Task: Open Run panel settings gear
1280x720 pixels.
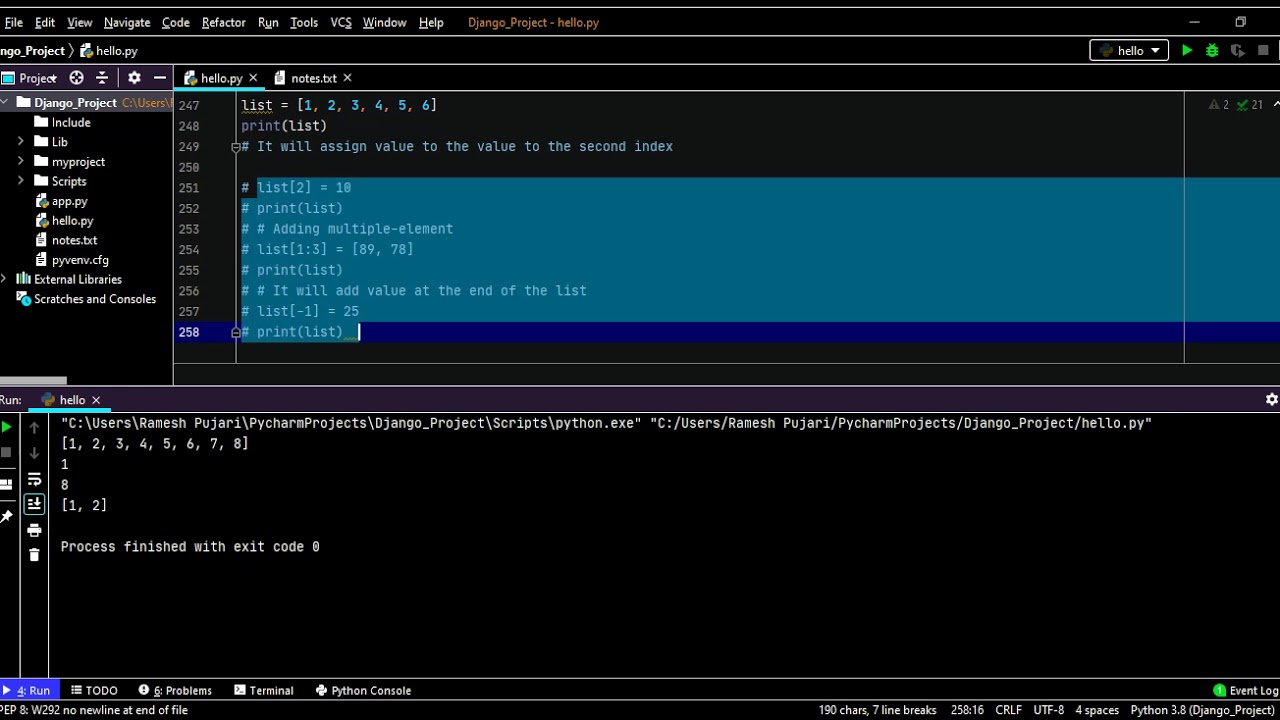Action: point(1271,399)
